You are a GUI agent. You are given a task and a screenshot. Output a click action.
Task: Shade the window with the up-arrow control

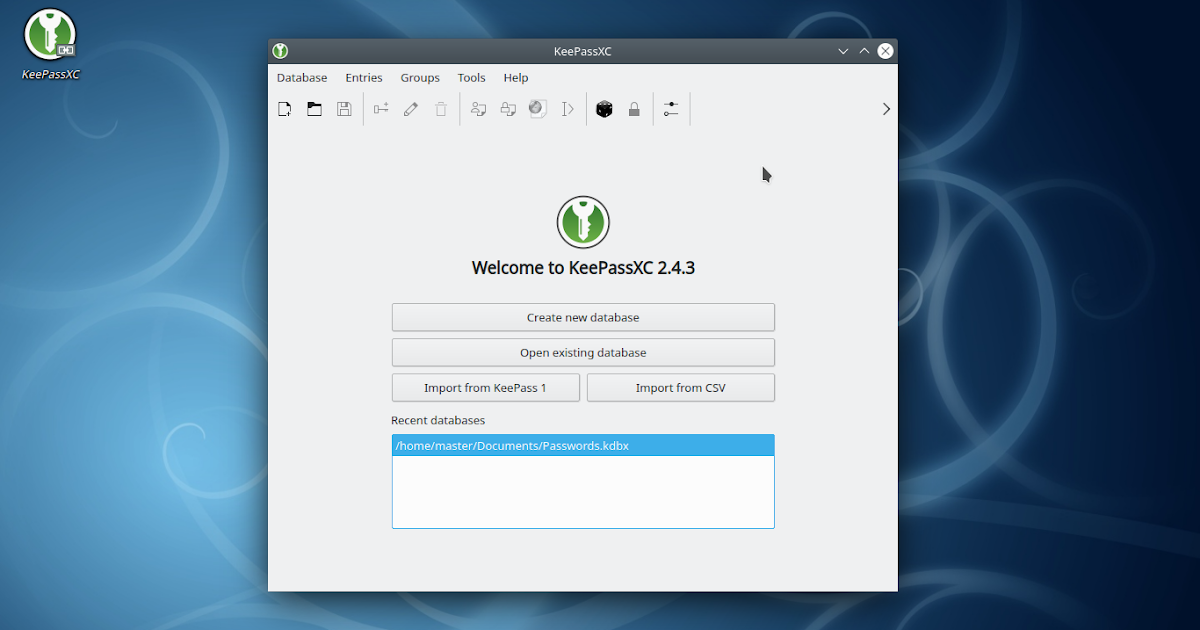pyautogui.click(x=864, y=50)
